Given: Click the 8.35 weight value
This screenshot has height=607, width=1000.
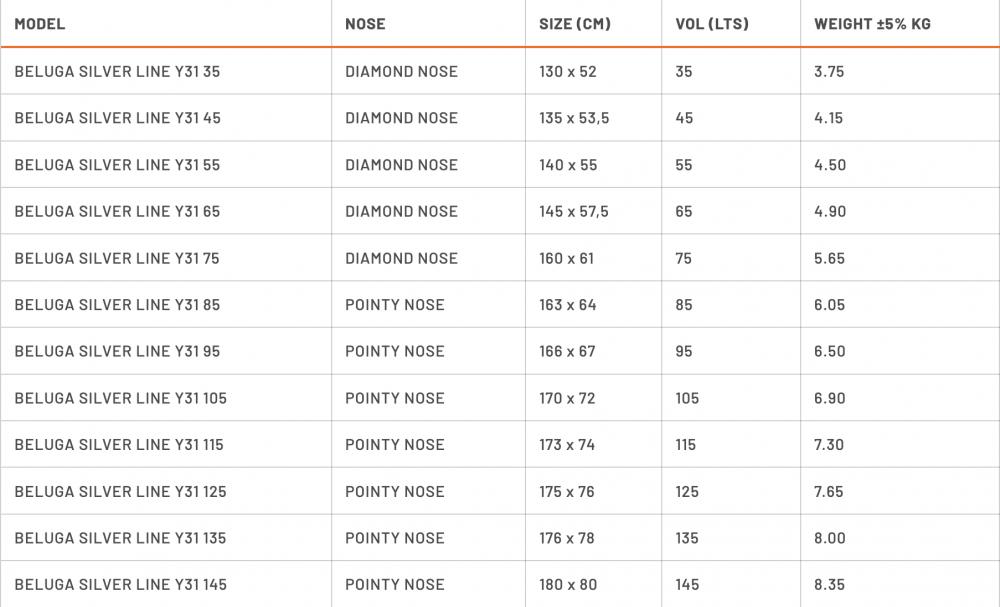Looking at the screenshot, I should point(829,584).
